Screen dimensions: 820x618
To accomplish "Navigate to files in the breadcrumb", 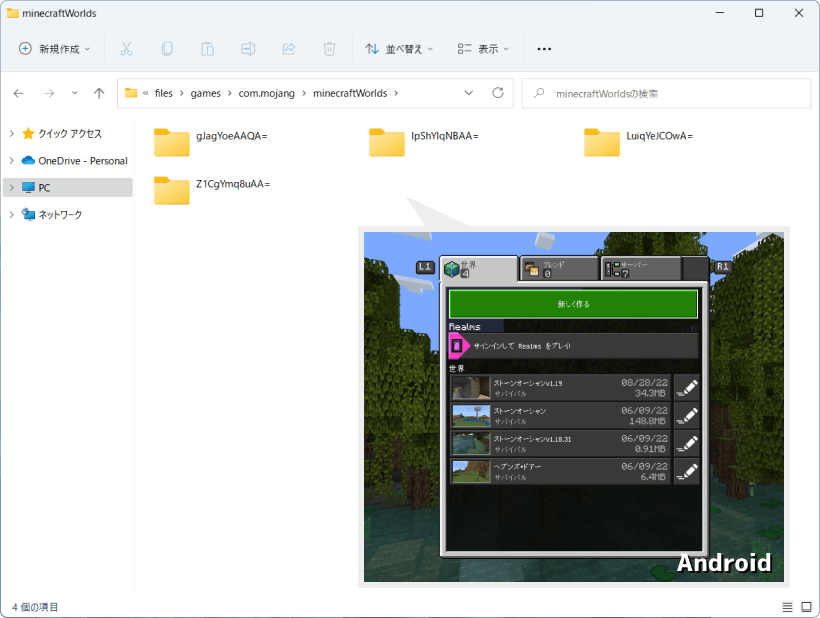I will 164,93.
